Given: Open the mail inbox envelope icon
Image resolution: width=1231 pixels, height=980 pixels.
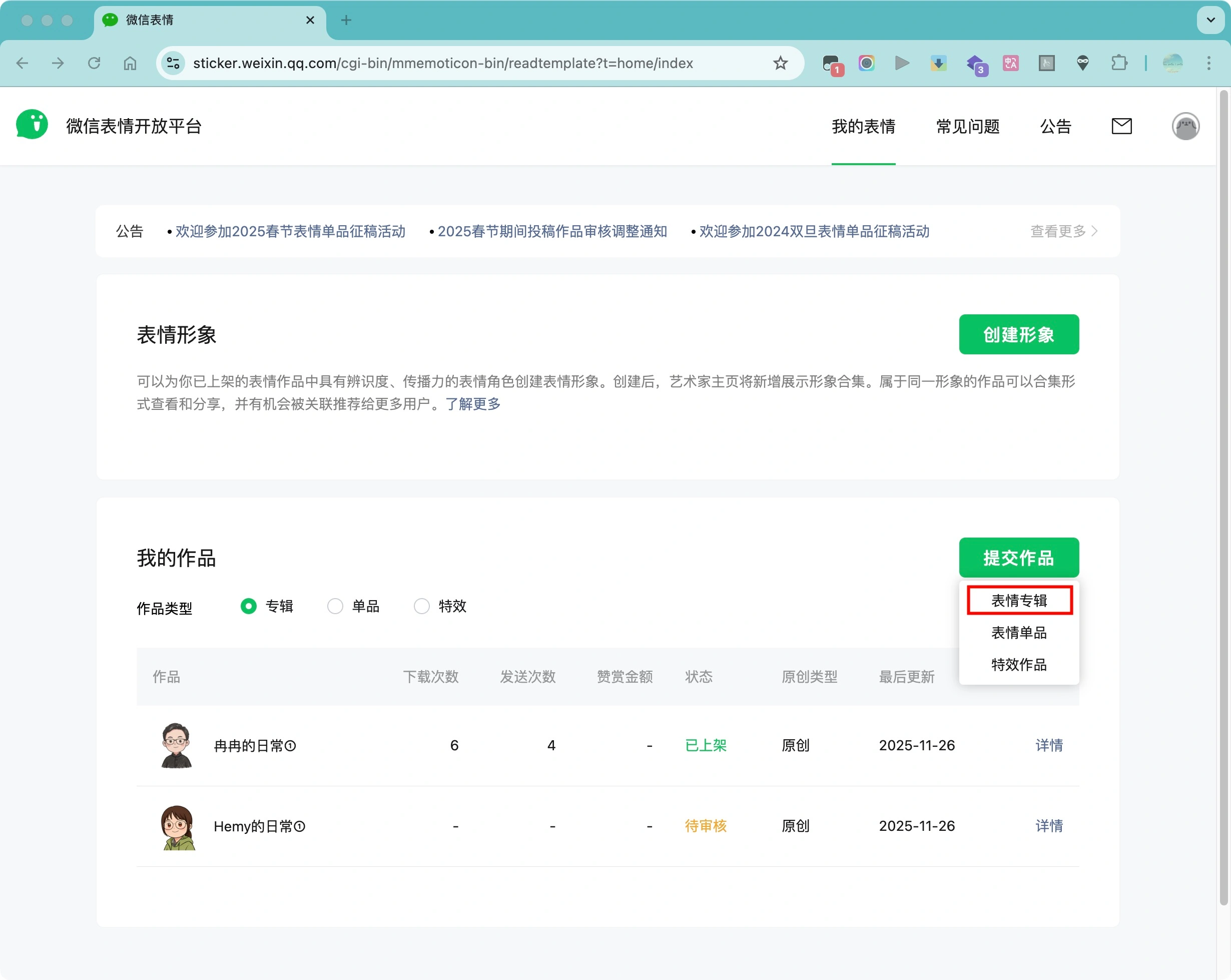Looking at the screenshot, I should coord(1121,126).
